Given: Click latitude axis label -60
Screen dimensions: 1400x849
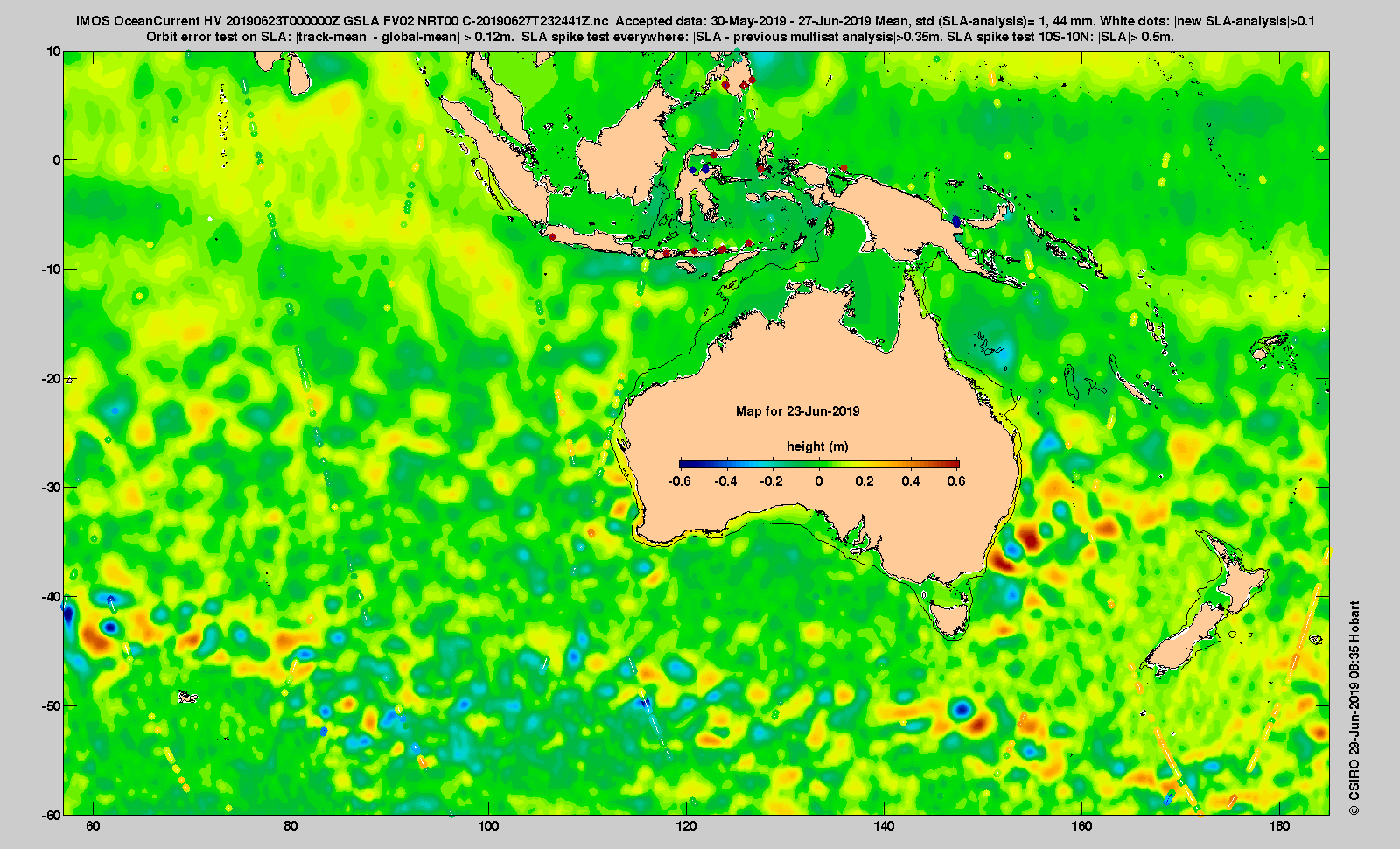Looking at the screenshot, I should click(52, 814).
